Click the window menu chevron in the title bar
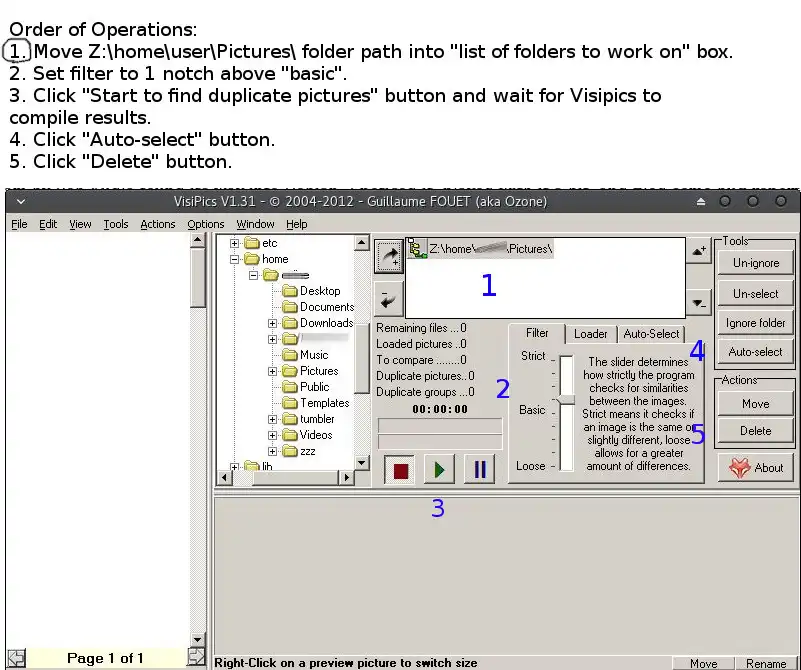801x670 pixels. pyautogui.click(x=21, y=202)
